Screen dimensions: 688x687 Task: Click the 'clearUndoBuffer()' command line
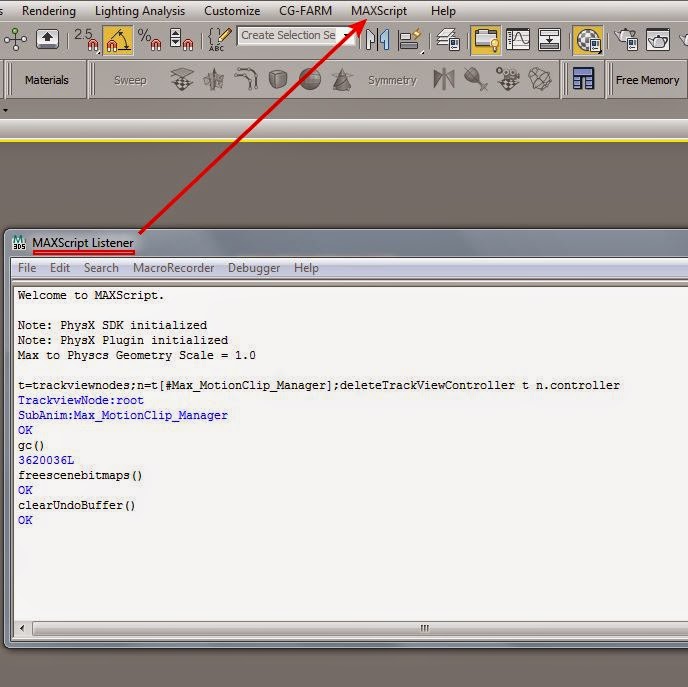77,505
